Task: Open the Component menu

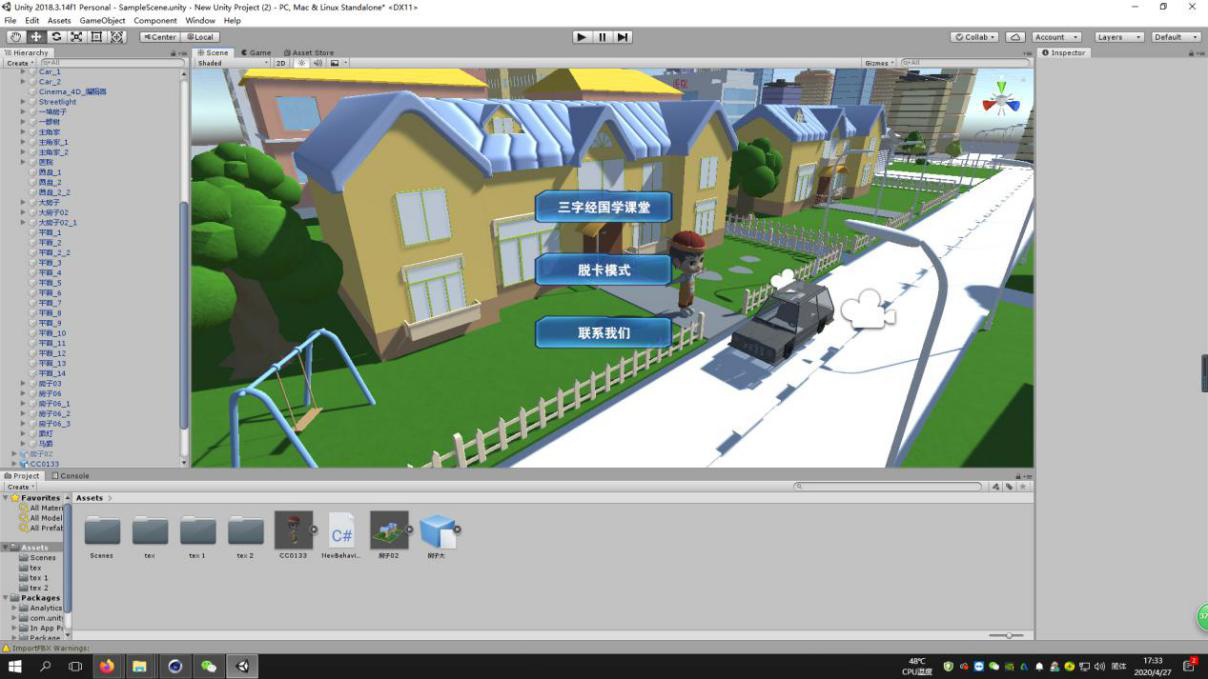Action: (x=155, y=20)
